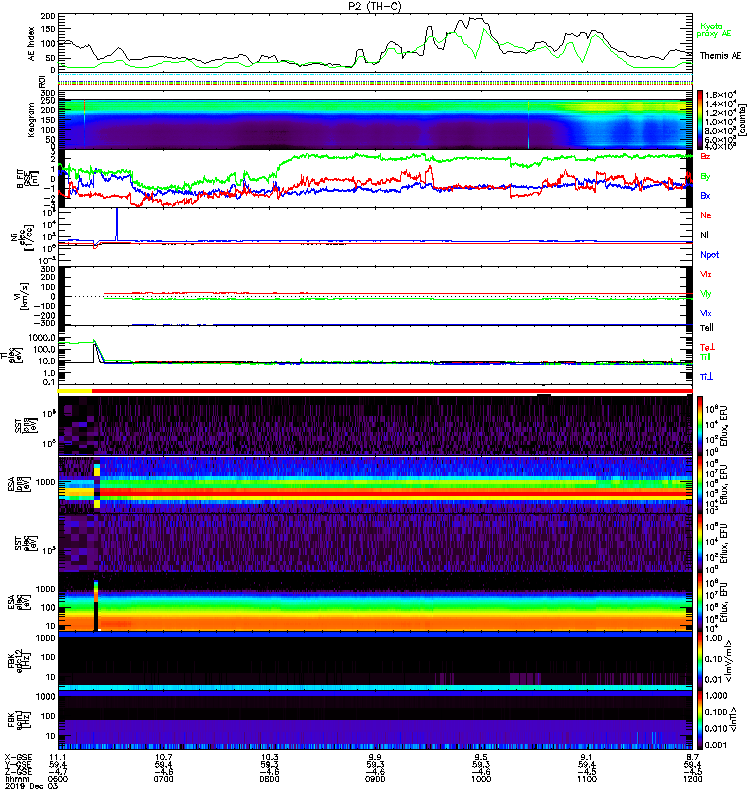Select the Themis AE legend label

pos(720,55)
